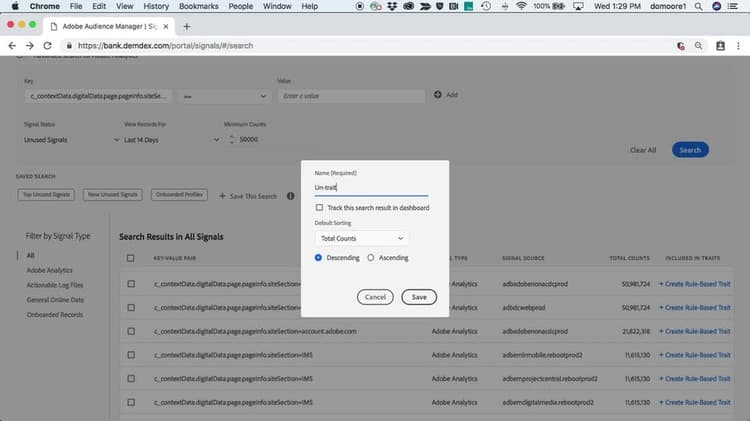The width and height of the screenshot is (750, 421).
Task: Check 'Track this search result in dashboard'
Action: click(x=319, y=208)
